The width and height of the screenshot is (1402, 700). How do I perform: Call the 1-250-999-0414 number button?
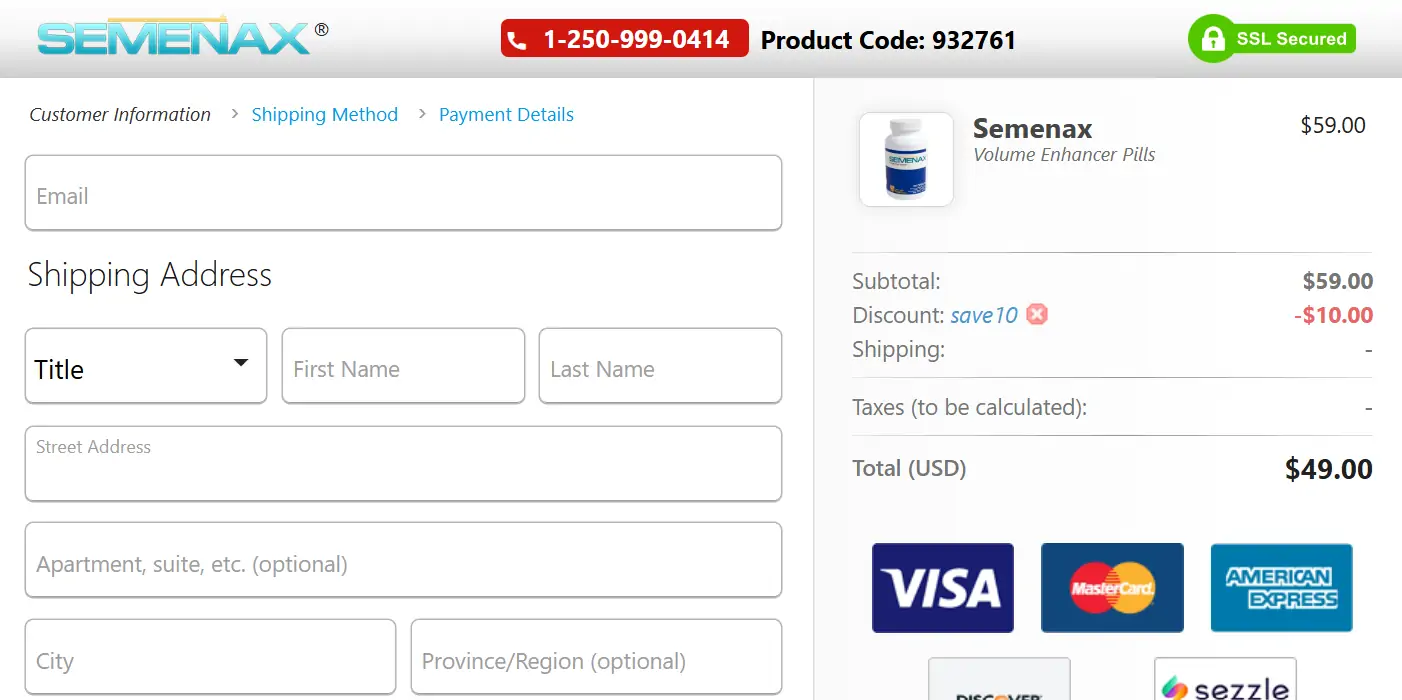[x=623, y=38]
